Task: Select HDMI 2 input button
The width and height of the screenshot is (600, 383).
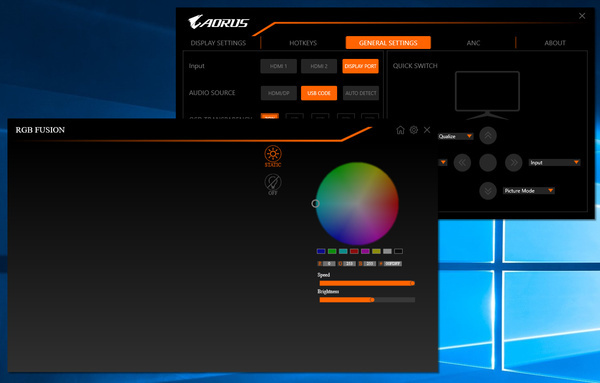Action: tap(319, 66)
